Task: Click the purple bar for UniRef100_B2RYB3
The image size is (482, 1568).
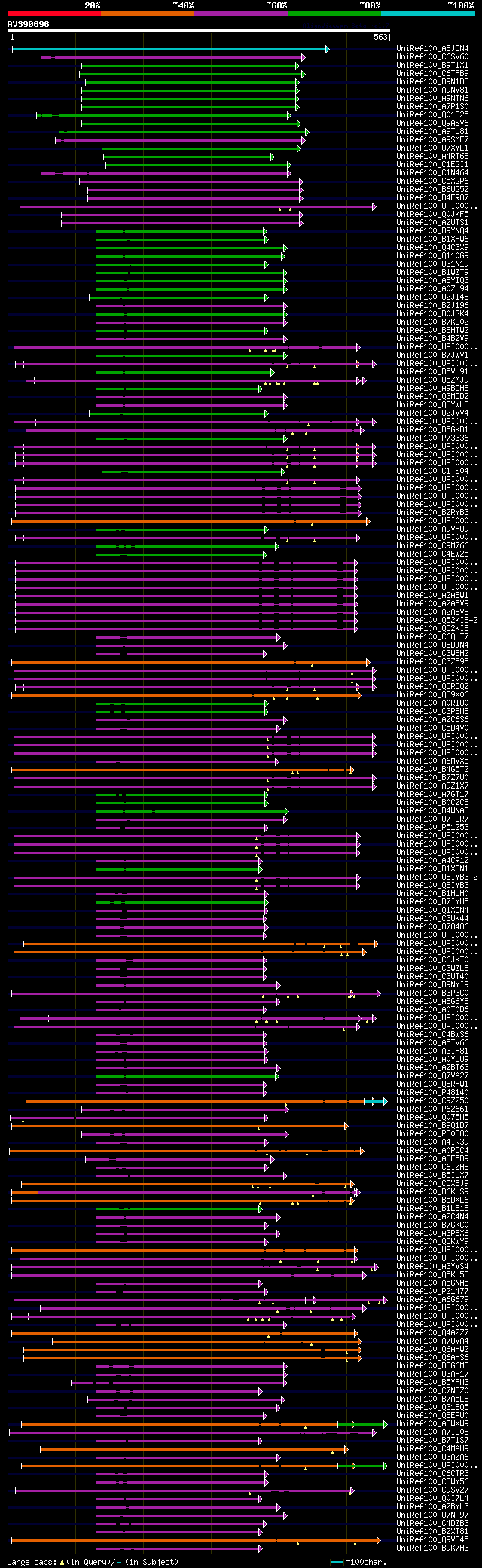Action: tap(188, 513)
